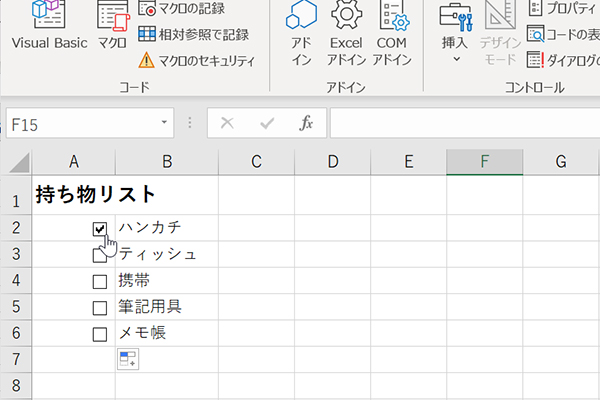Screen dimensions: 600x400
Task: Select column D header
Action: (332, 162)
